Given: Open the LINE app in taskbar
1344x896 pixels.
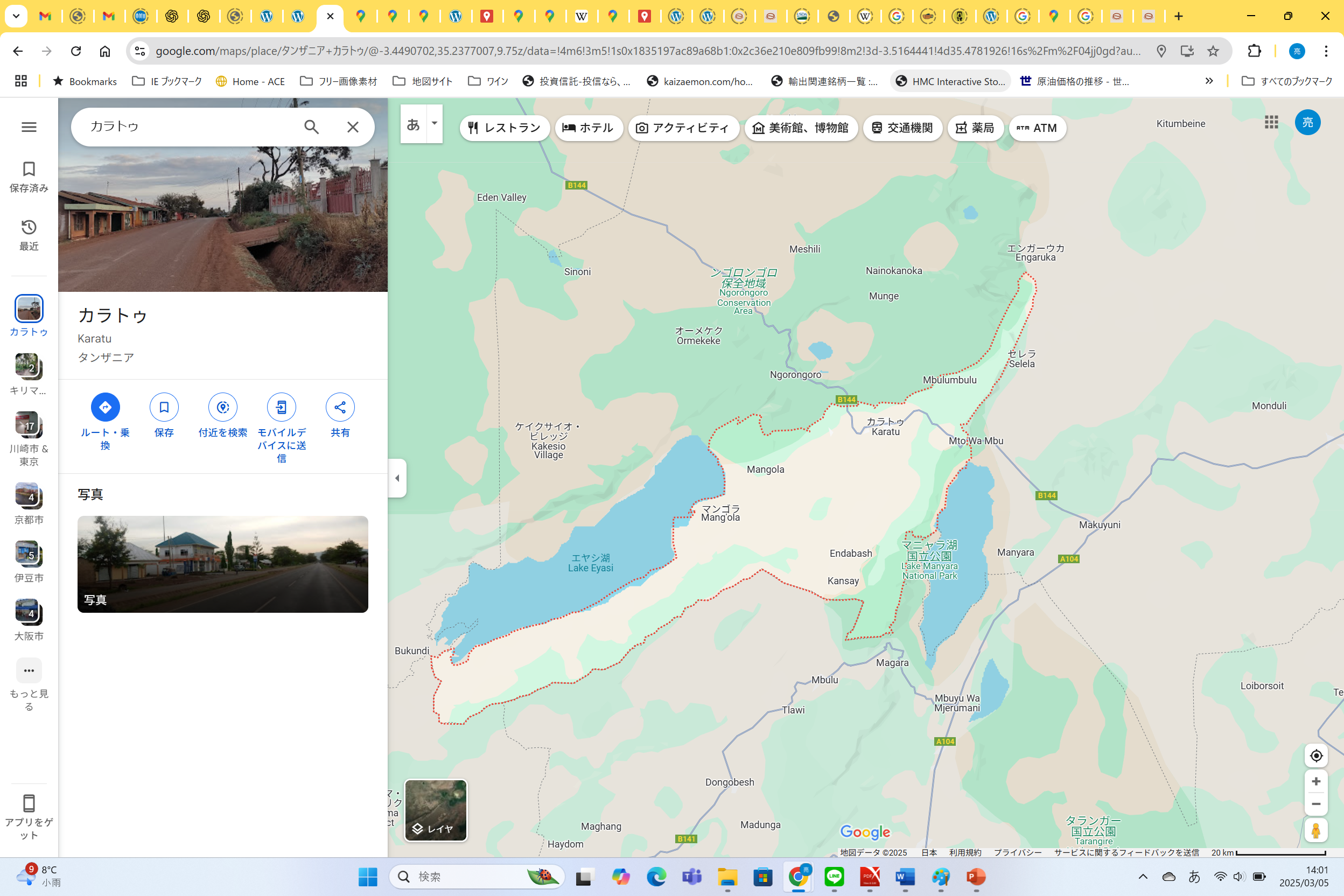Looking at the screenshot, I should (834, 877).
